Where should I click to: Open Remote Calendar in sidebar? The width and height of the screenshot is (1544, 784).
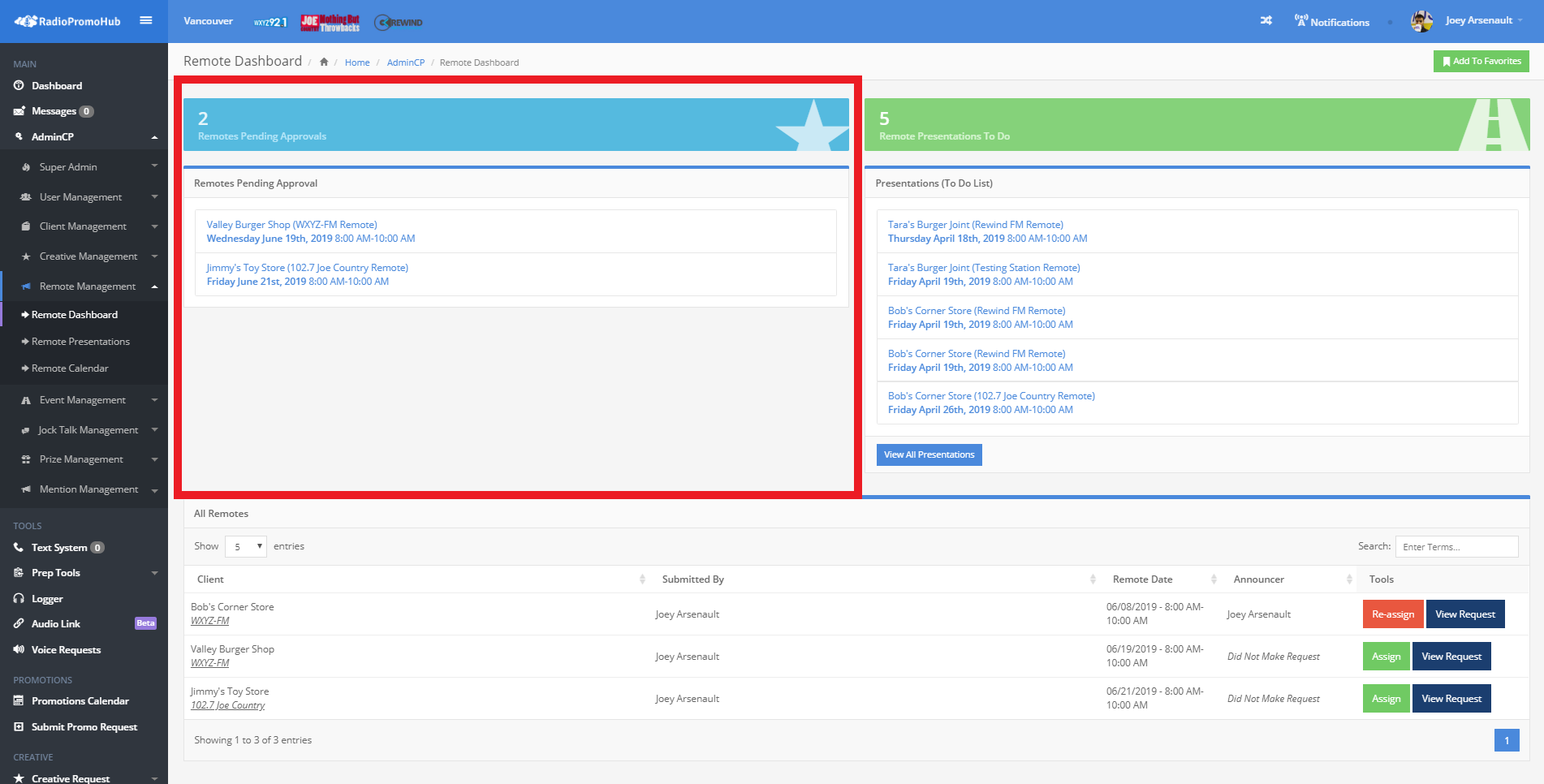(x=70, y=368)
